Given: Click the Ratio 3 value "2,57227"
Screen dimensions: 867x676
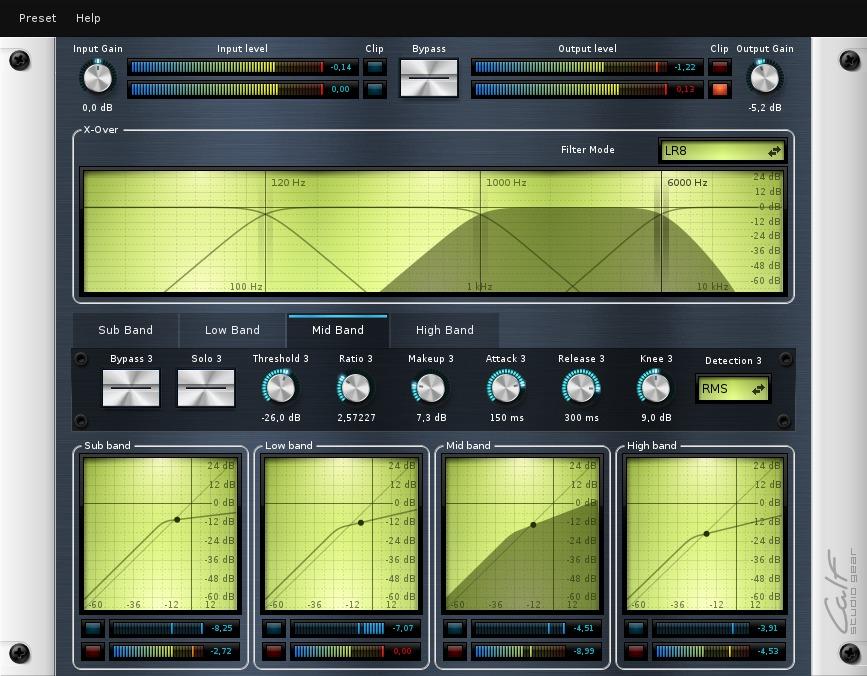Looking at the screenshot, I should pos(356,418).
